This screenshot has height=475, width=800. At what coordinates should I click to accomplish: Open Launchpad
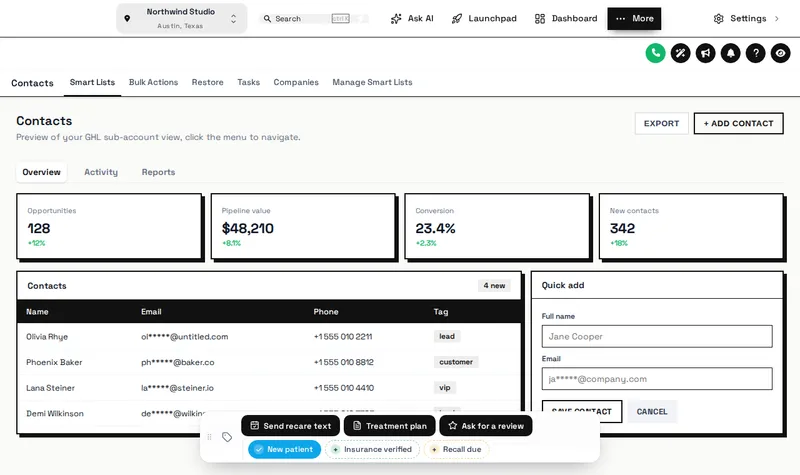(x=484, y=18)
